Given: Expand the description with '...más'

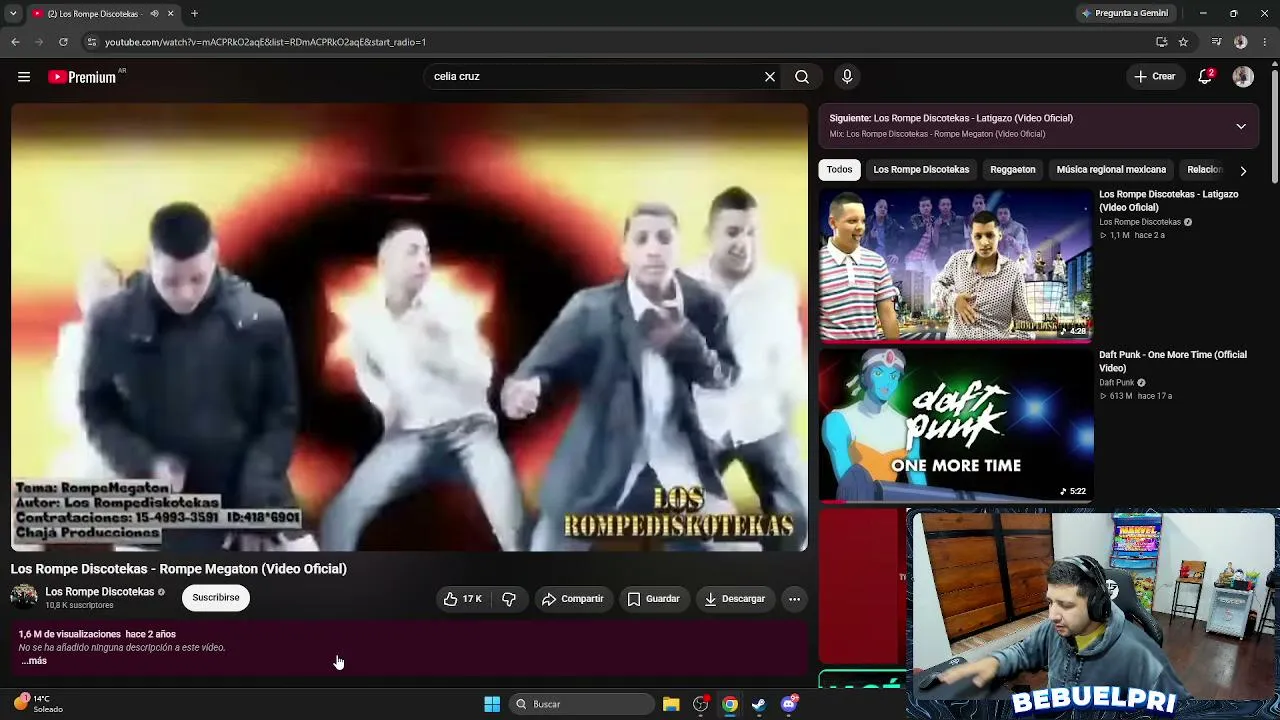Looking at the screenshot, I should 34,661.
